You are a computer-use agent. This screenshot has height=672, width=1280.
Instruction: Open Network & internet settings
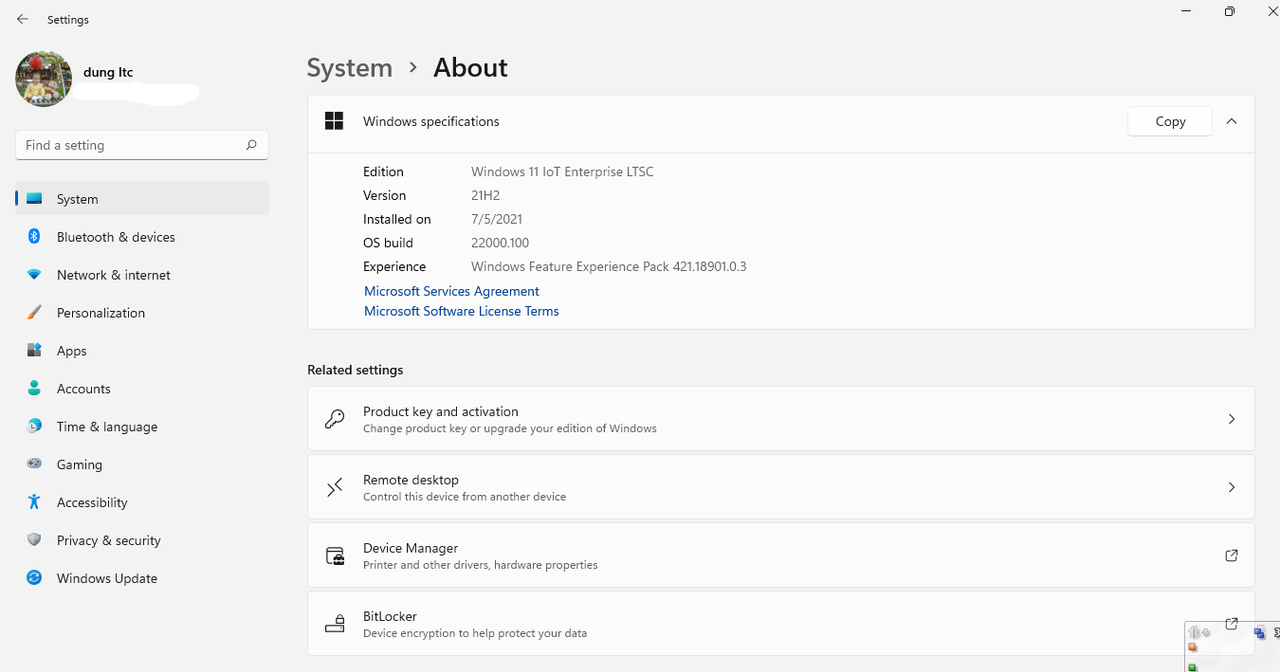[113, 275]
